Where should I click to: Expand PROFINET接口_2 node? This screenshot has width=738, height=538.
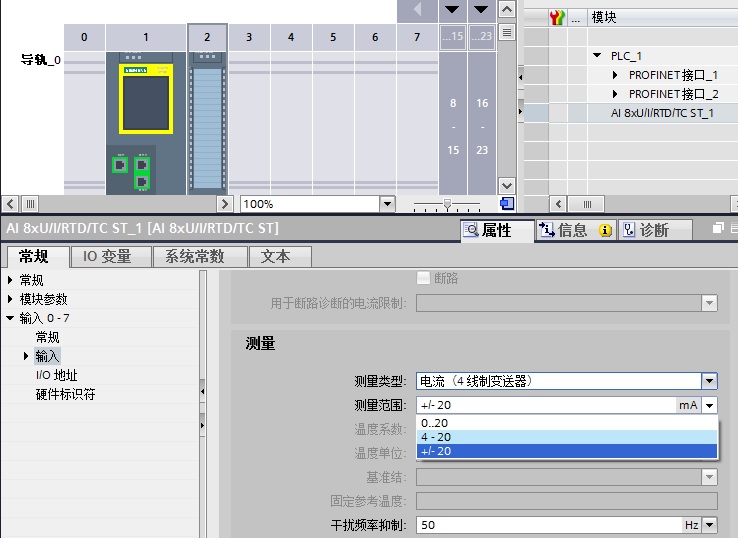(x=615, y=94)
